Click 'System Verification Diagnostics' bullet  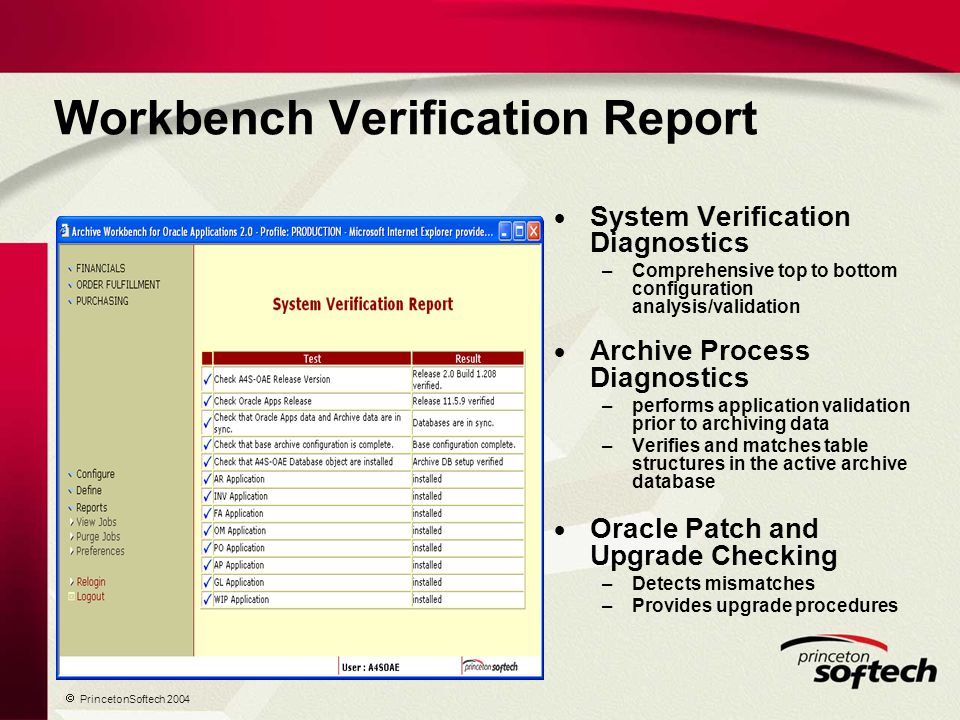(x=720, y=230)
